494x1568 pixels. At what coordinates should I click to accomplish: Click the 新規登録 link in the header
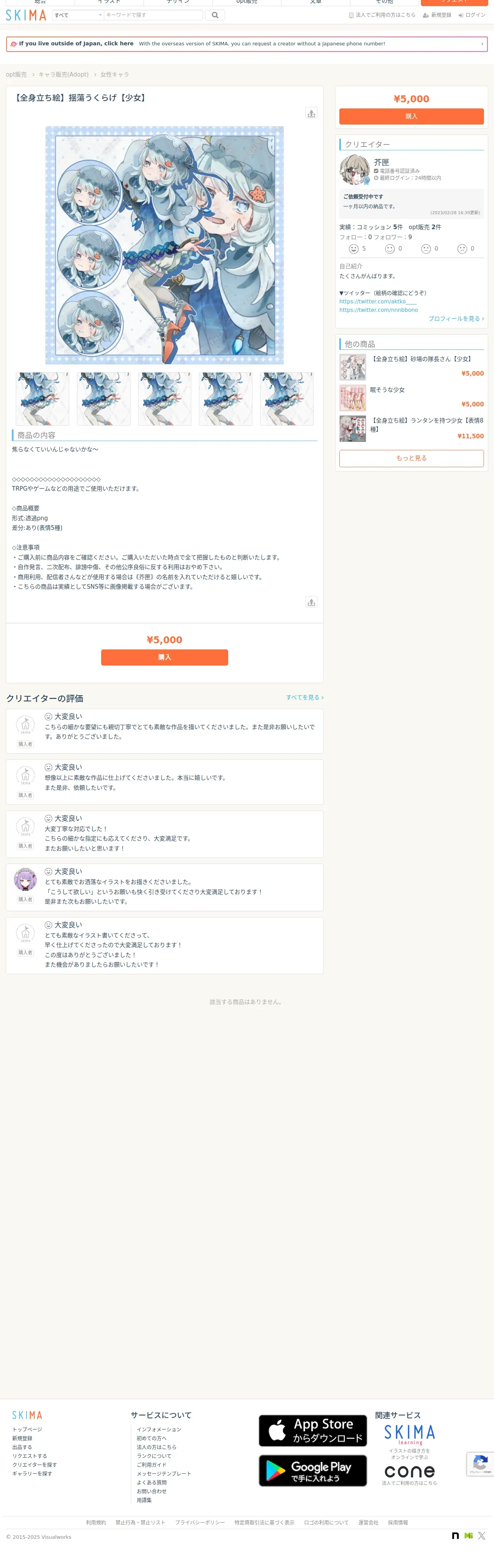pyautogui.click(x=437, y=15)
